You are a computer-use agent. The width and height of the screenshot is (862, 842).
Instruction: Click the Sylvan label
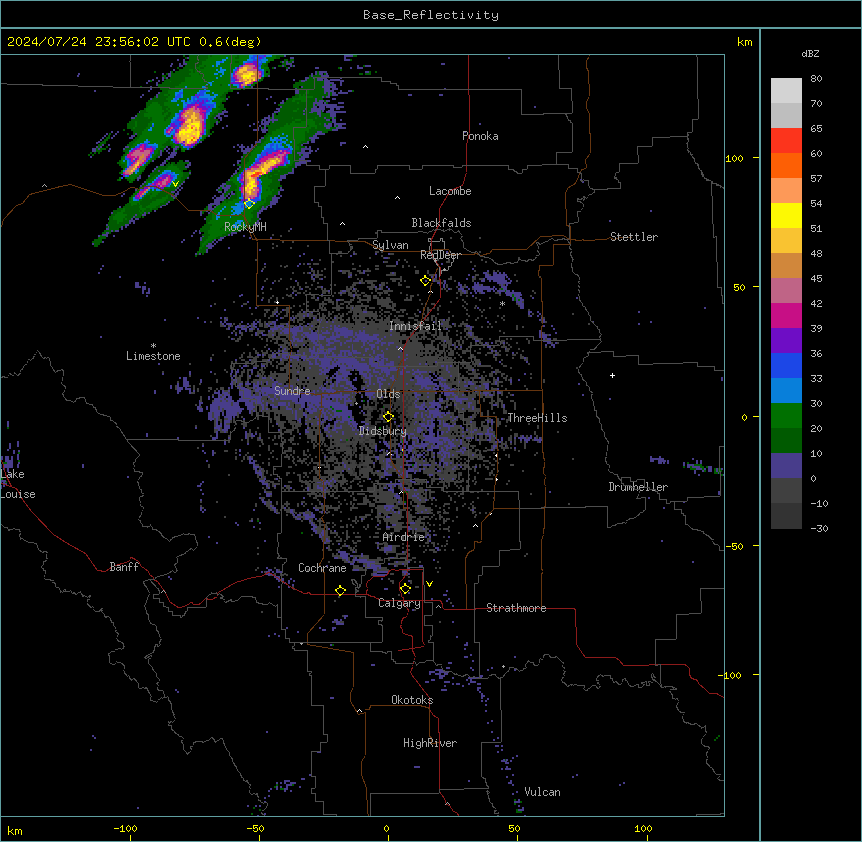(x=390, y=245)
